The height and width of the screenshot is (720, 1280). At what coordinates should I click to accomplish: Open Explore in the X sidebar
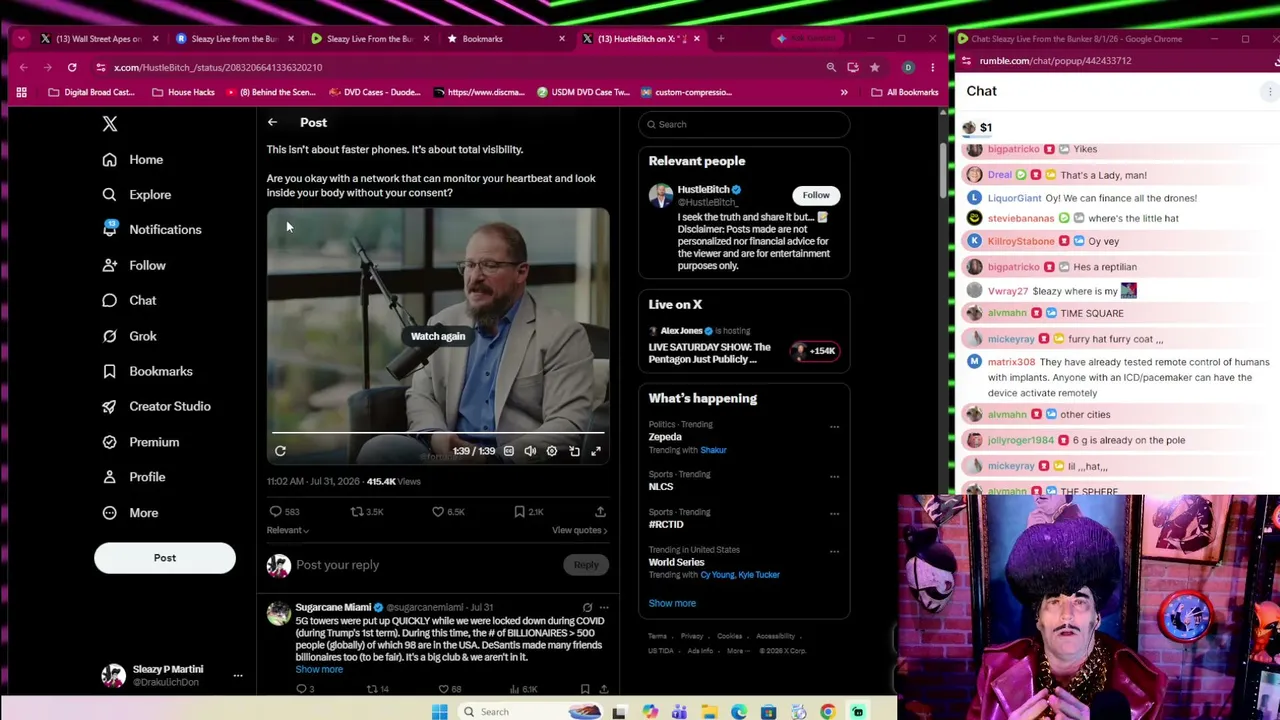click(x=137, y=195)
